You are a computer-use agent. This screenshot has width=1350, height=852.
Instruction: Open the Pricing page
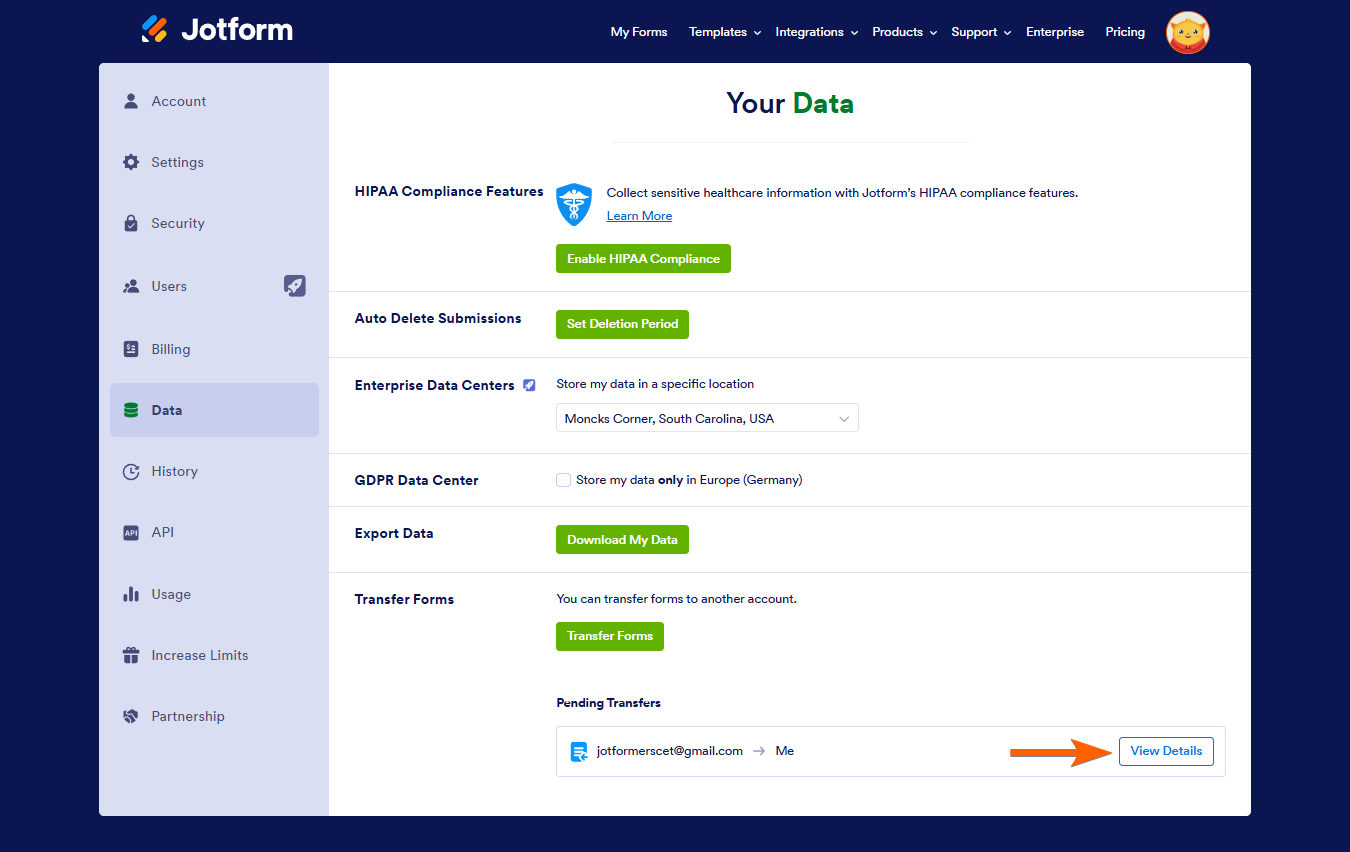click(x=1125, y=32)
